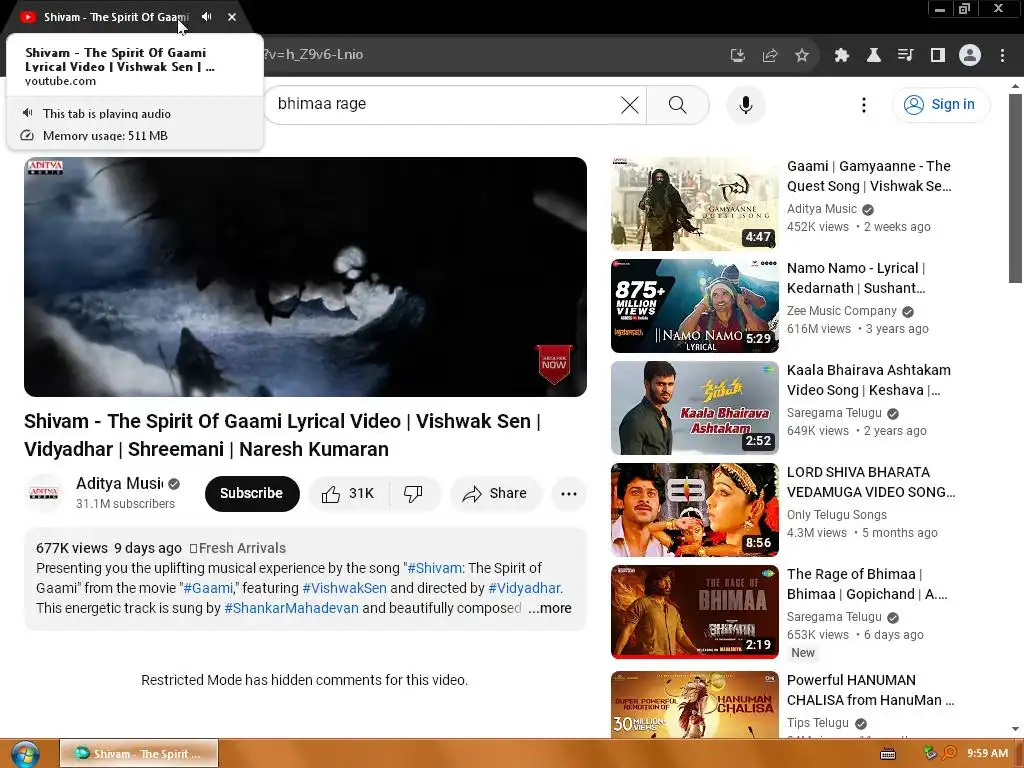The width and height of the screenshot is (1024, 768).
Task: Open Hanuman Chalisa video thumbnail
Action: [x=695, y=705]
